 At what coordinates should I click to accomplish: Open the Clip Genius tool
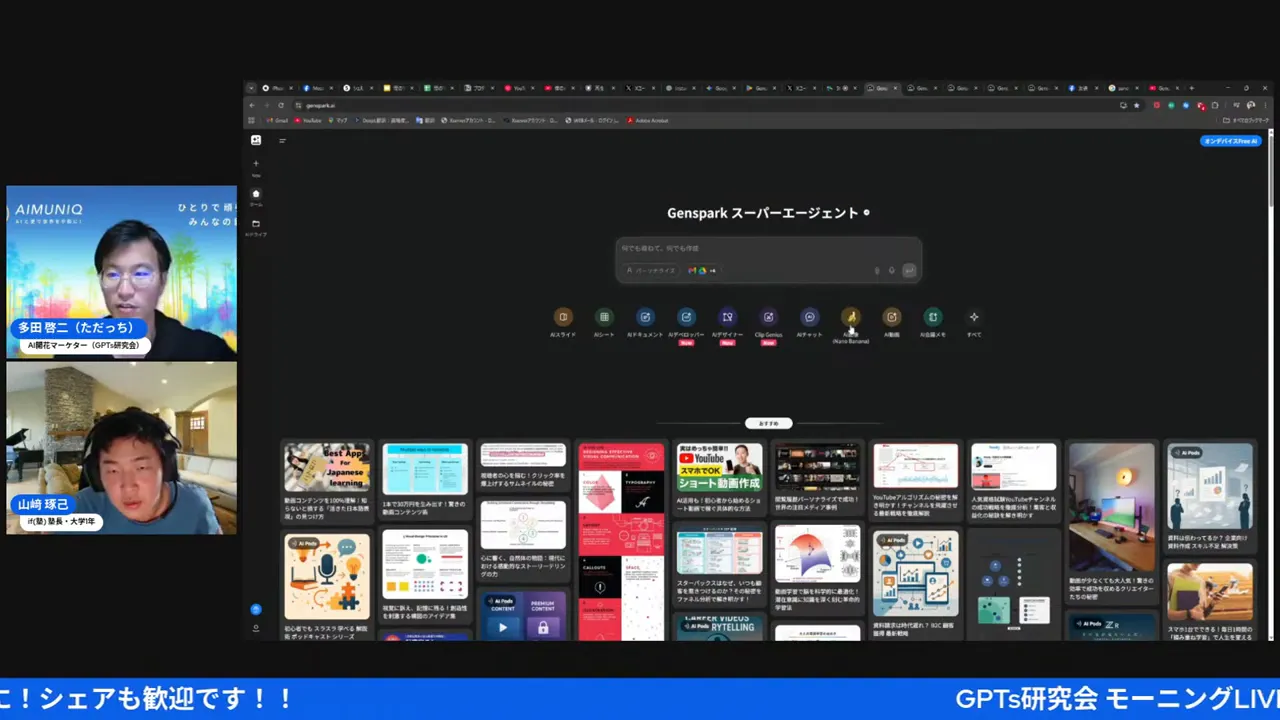pyautogui.click(x=768, y=317)
